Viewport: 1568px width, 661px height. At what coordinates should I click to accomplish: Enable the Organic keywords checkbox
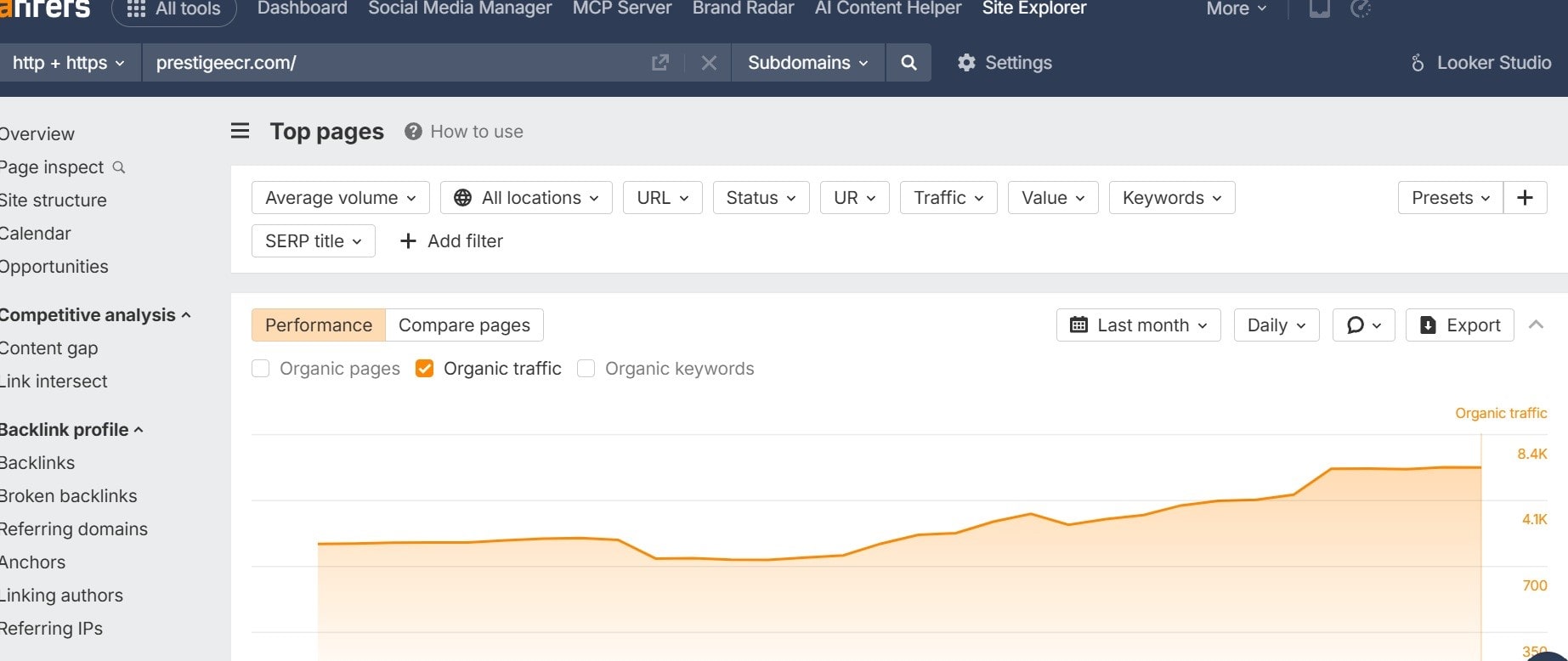pyautogui.click(x=586, y=369)
